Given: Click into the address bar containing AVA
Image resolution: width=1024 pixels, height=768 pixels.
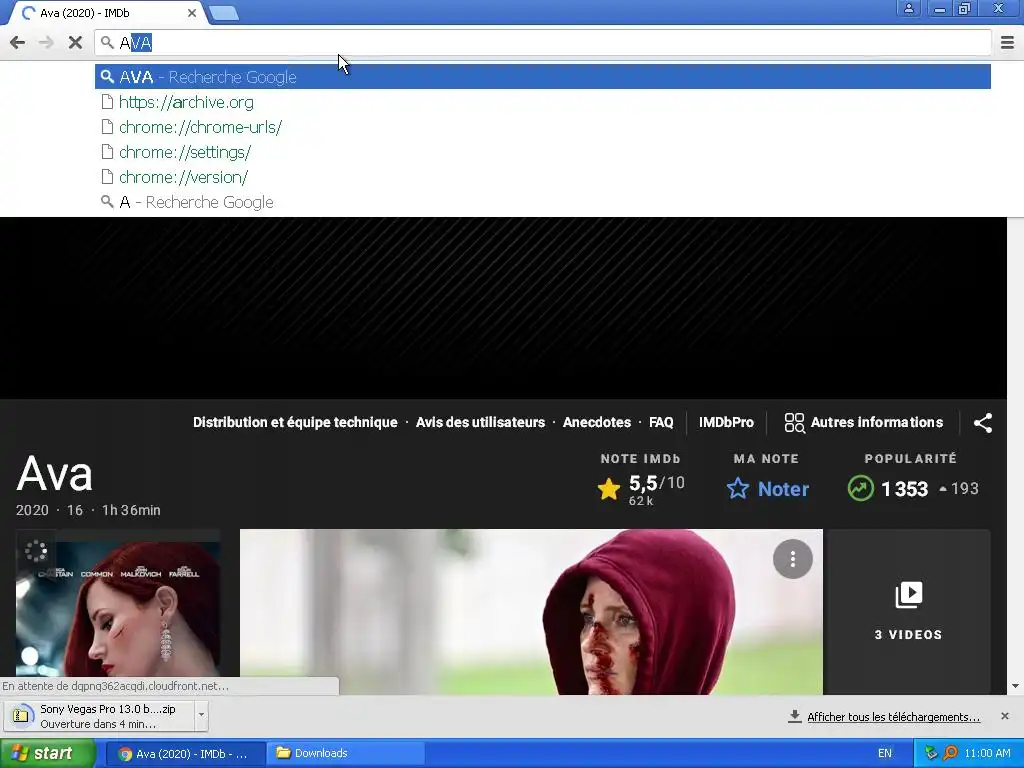Looking at the screenshot, I should click(543, 43).
